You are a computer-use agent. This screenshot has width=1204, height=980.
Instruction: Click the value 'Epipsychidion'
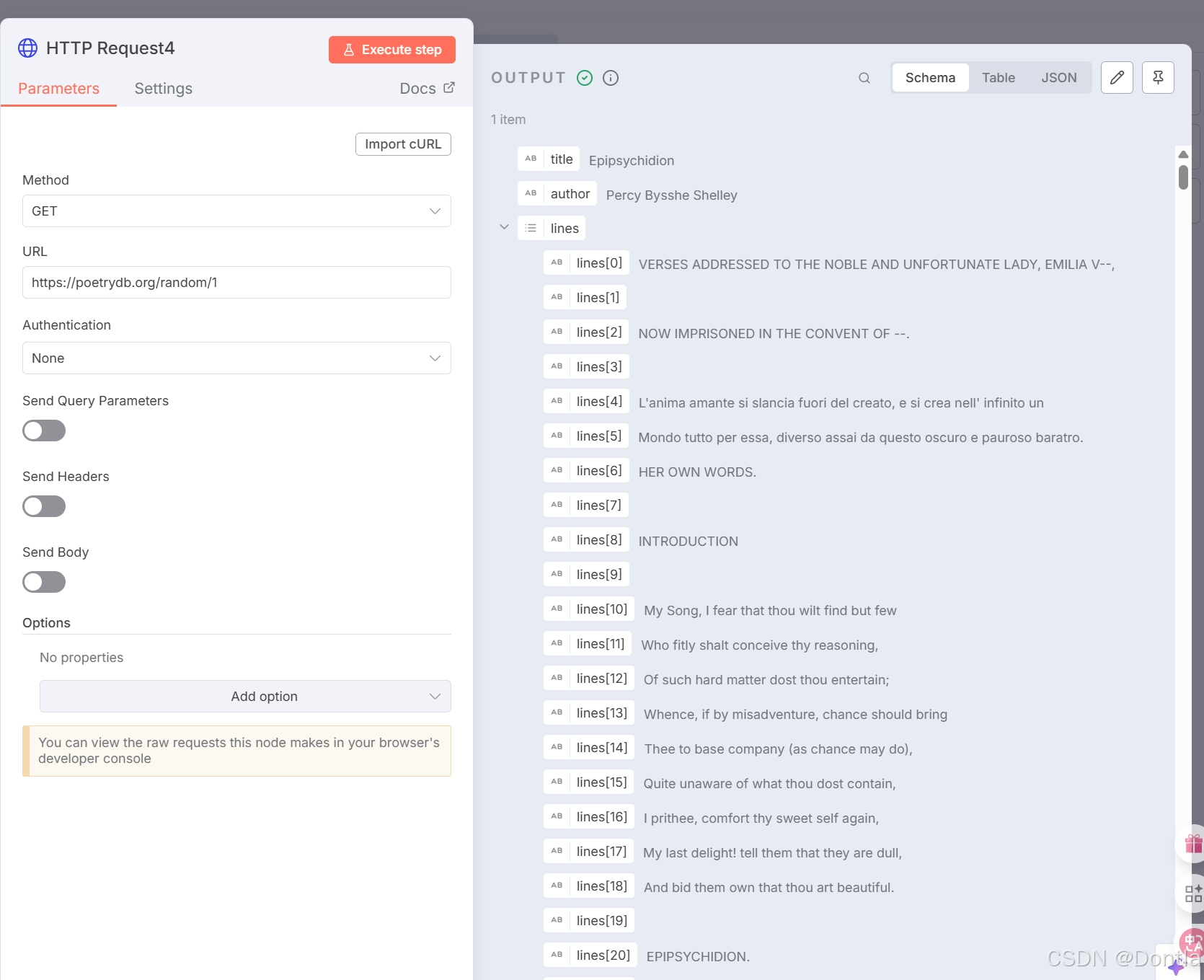coord(632,160)
